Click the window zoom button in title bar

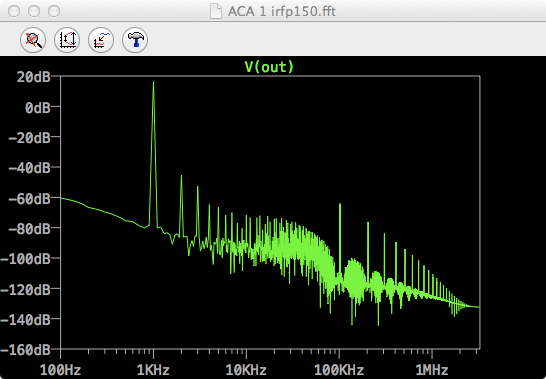(x=54, y=11)
